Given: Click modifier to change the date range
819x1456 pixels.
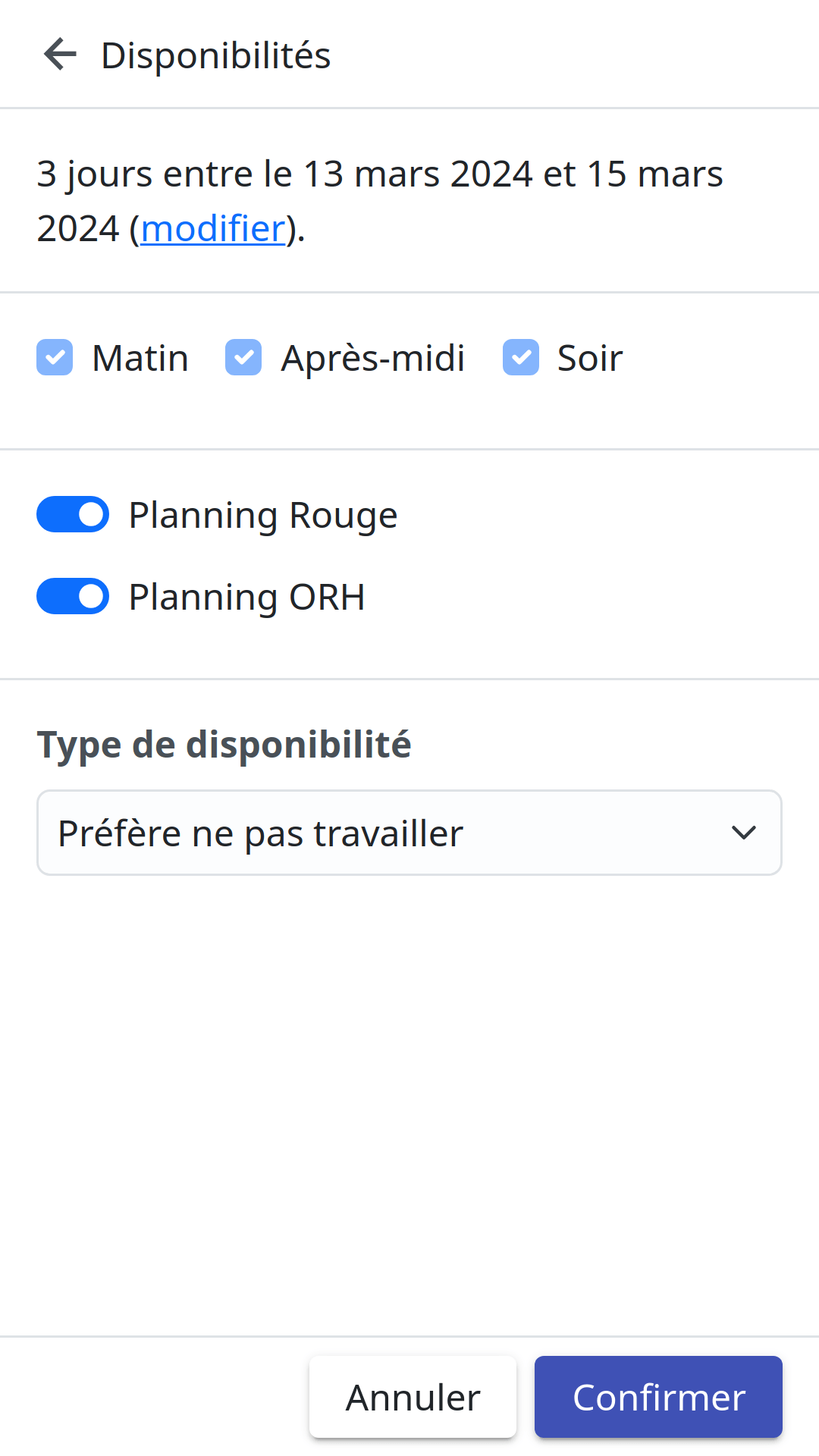Looking at the screenshot, I should 212,227.
